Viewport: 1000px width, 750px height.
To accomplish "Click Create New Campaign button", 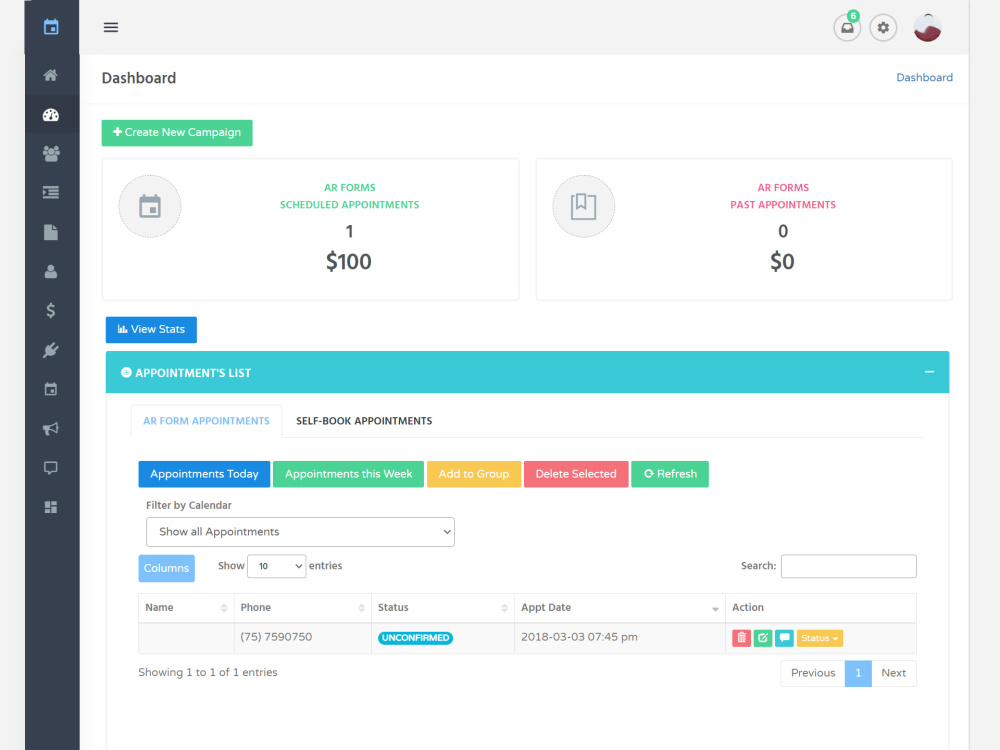I will tap(177, 133).
